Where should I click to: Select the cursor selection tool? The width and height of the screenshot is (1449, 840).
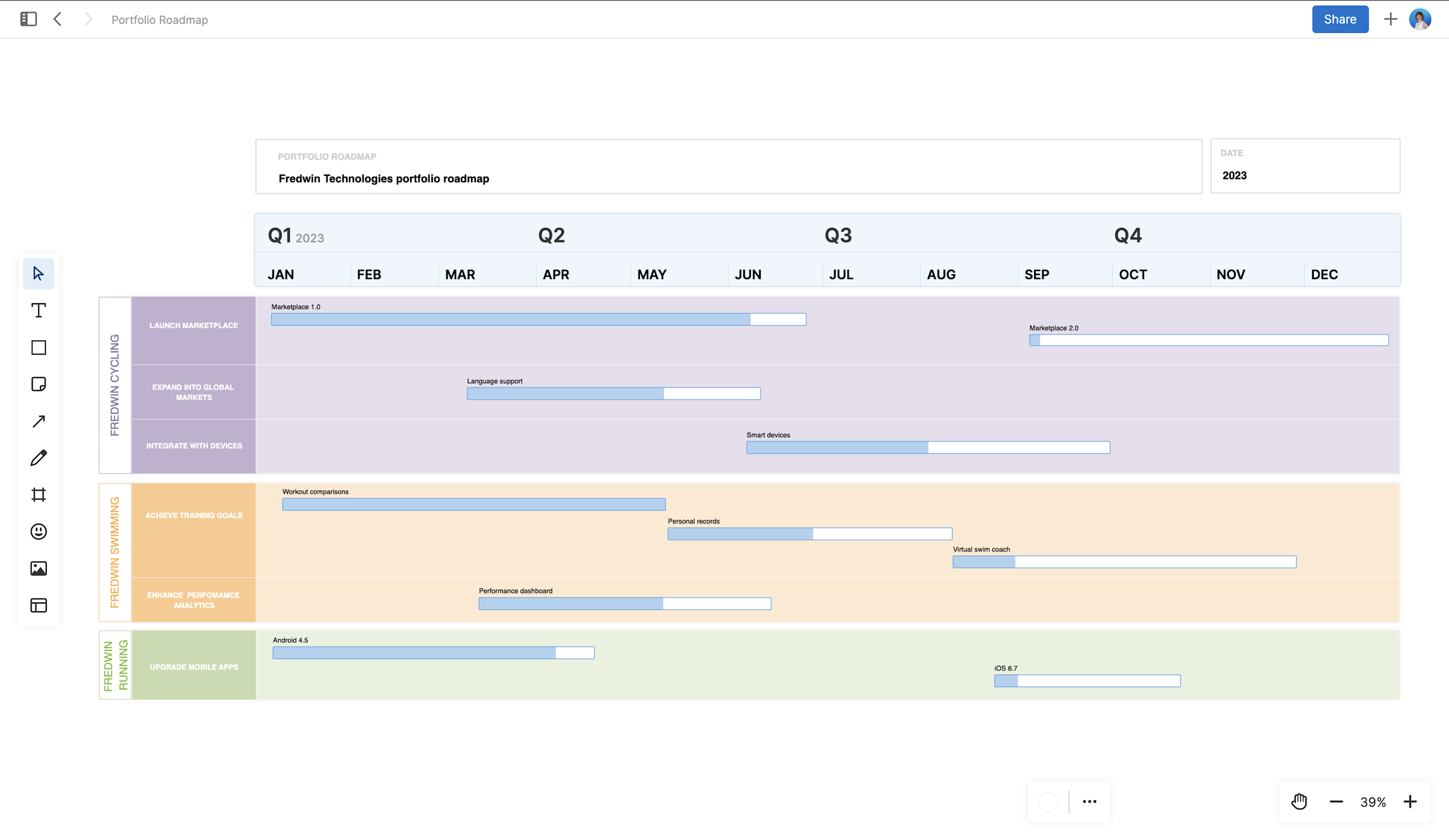pos(38,274)
